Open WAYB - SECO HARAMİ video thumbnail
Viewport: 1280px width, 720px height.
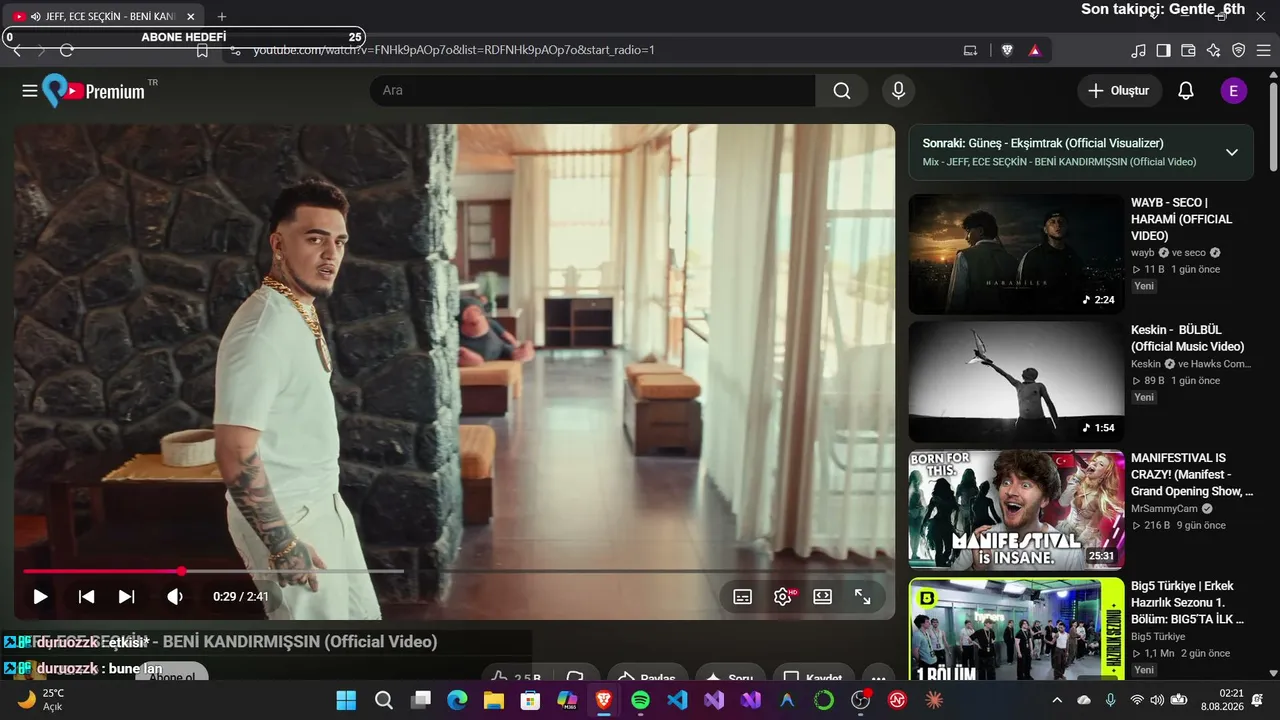pyautogui.click(x=1016, y=254)
